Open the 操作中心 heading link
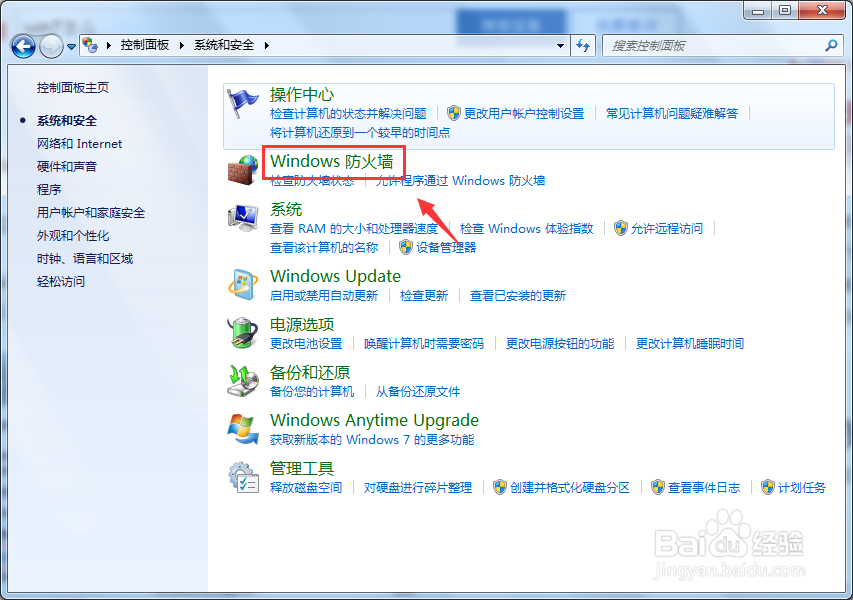 coord(302,95)
